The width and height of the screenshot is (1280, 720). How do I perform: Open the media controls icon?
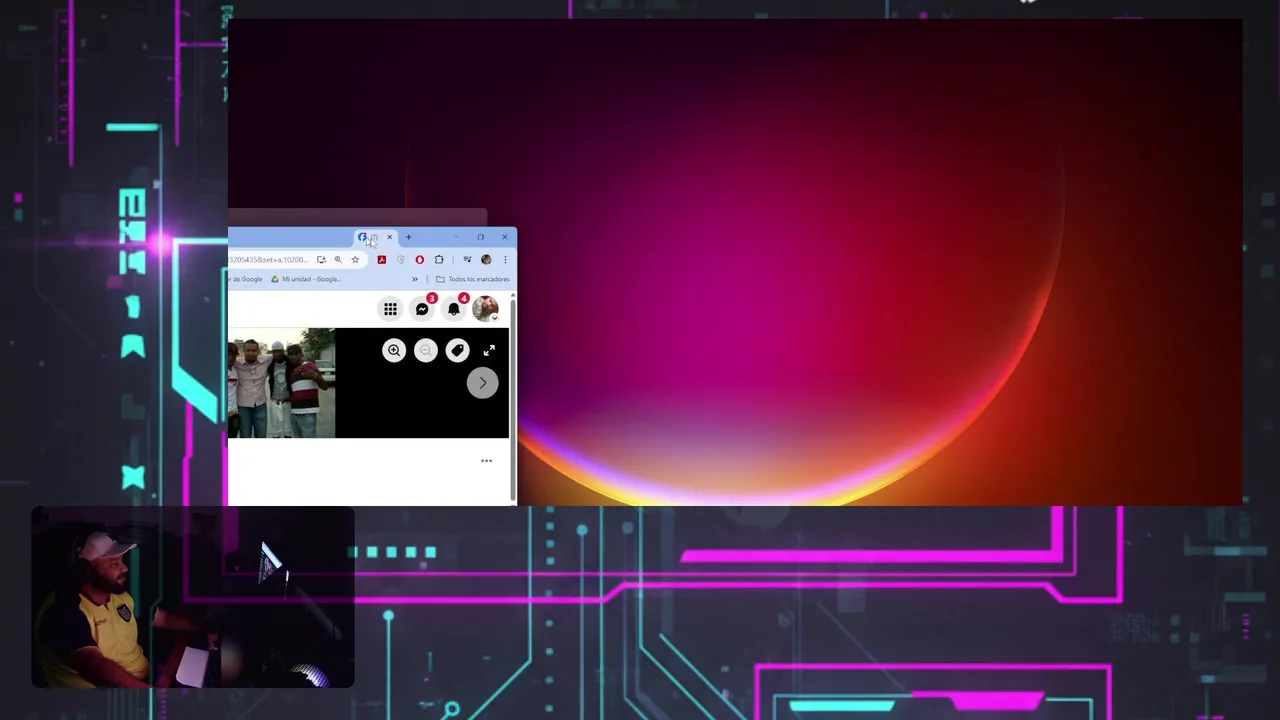pyautogui.click(x=467, y=260)
